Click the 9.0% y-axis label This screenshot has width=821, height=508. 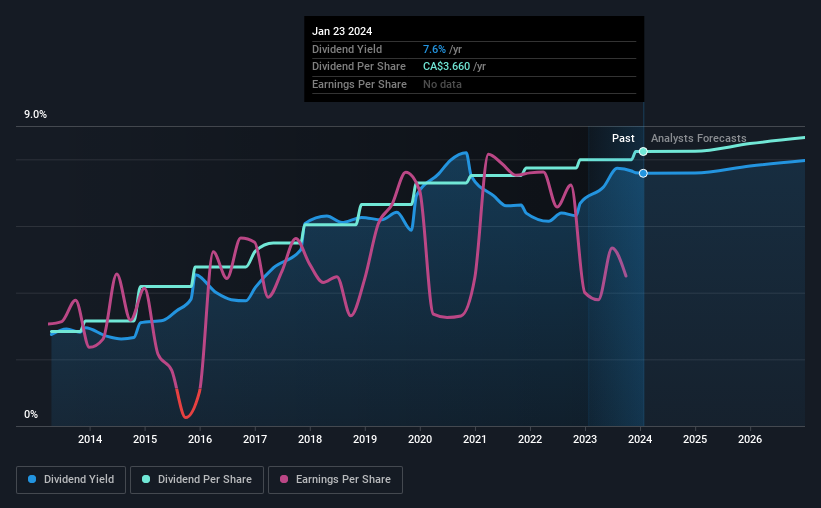[x=35, y=115]
